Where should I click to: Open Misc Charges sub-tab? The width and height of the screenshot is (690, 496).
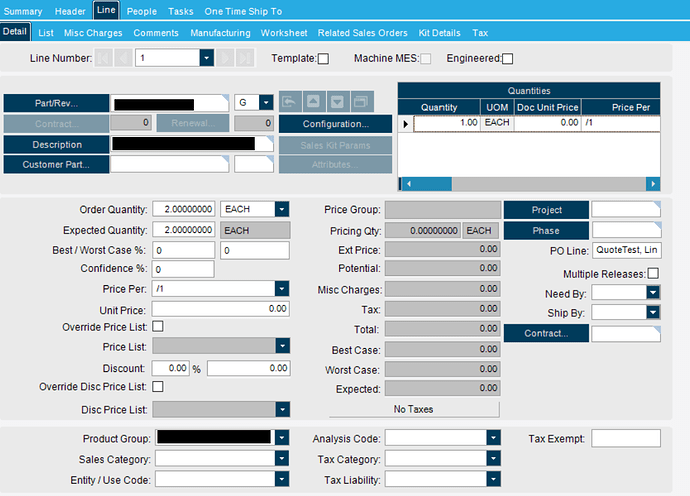pyautogui.click(x=93, y=33)
